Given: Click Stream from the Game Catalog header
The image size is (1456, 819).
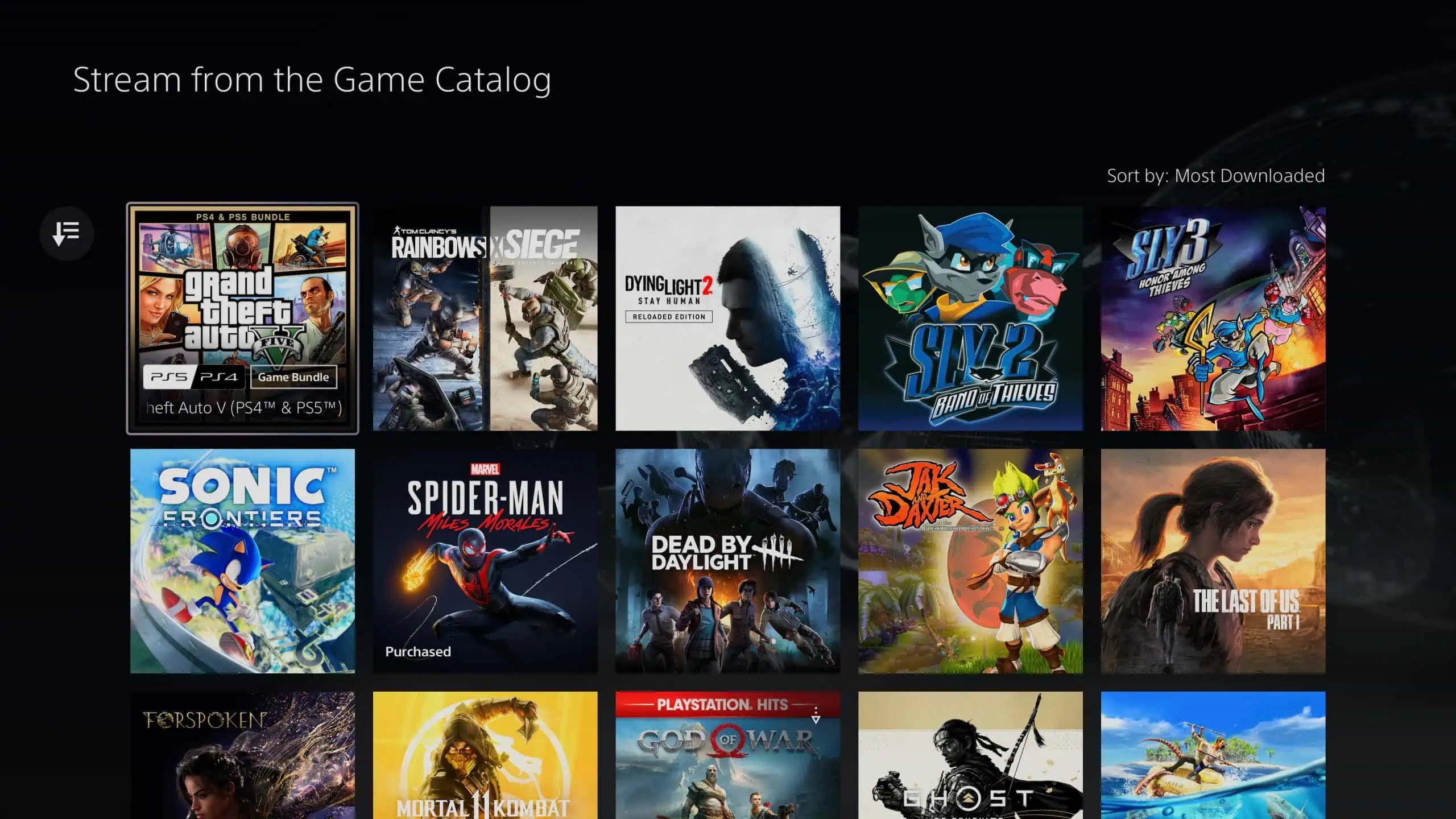Looking at the screenshot, I should pos(313,79).
